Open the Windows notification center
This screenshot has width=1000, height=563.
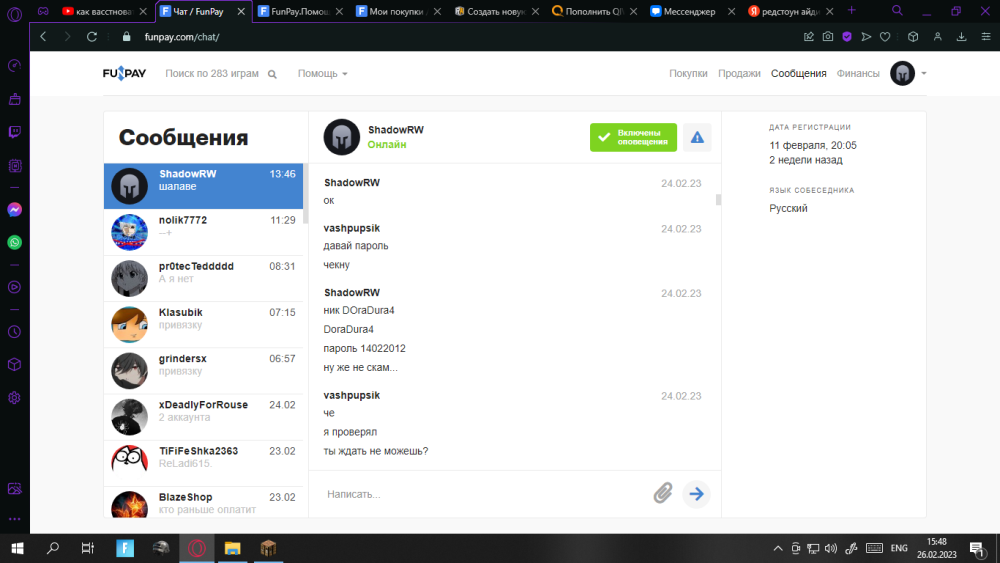(x=977, y=548)
